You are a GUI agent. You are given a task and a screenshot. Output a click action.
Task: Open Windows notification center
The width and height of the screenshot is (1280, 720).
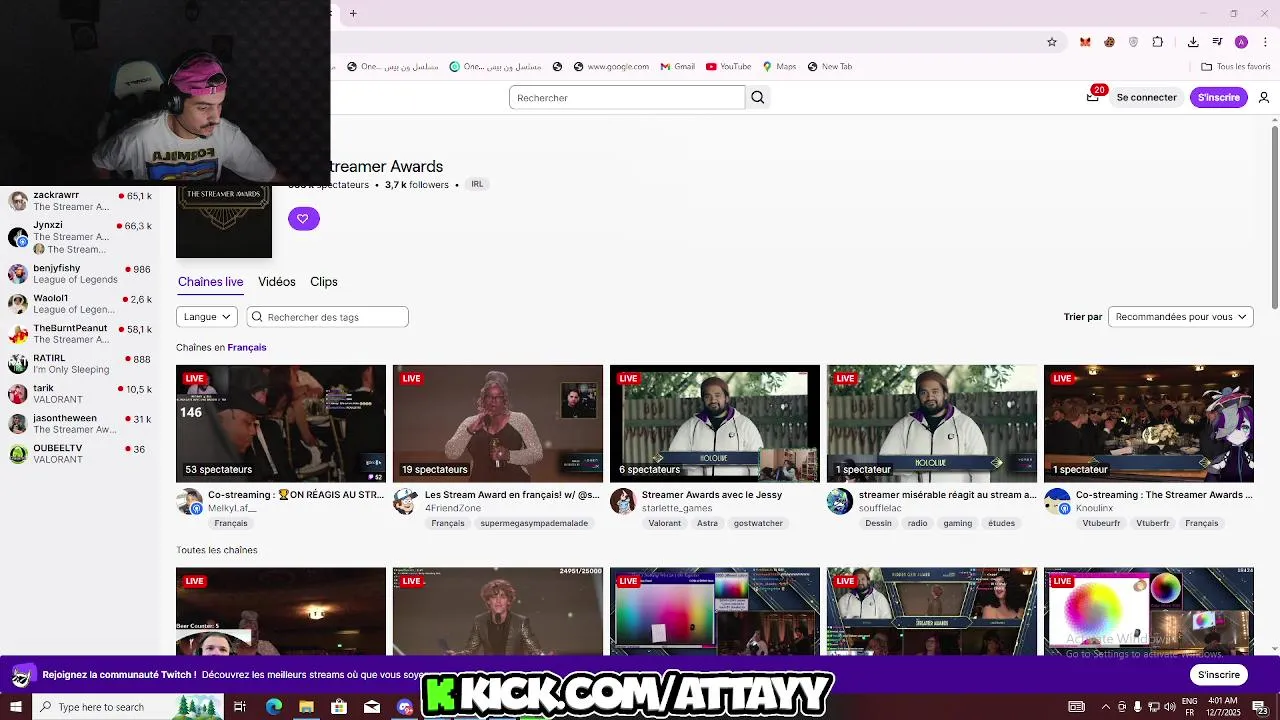point(1259,707)
